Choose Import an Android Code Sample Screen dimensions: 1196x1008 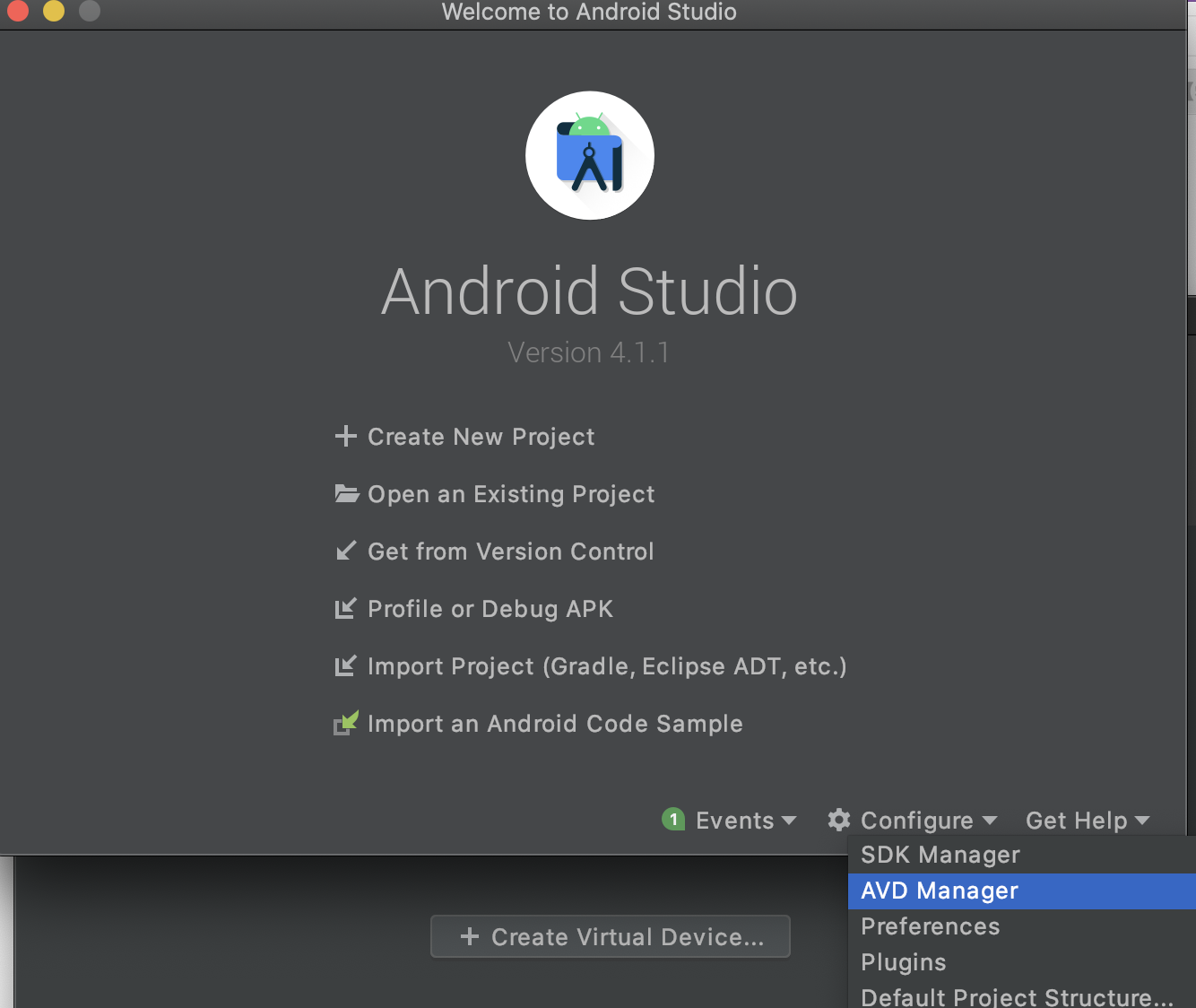click(555, 724)
